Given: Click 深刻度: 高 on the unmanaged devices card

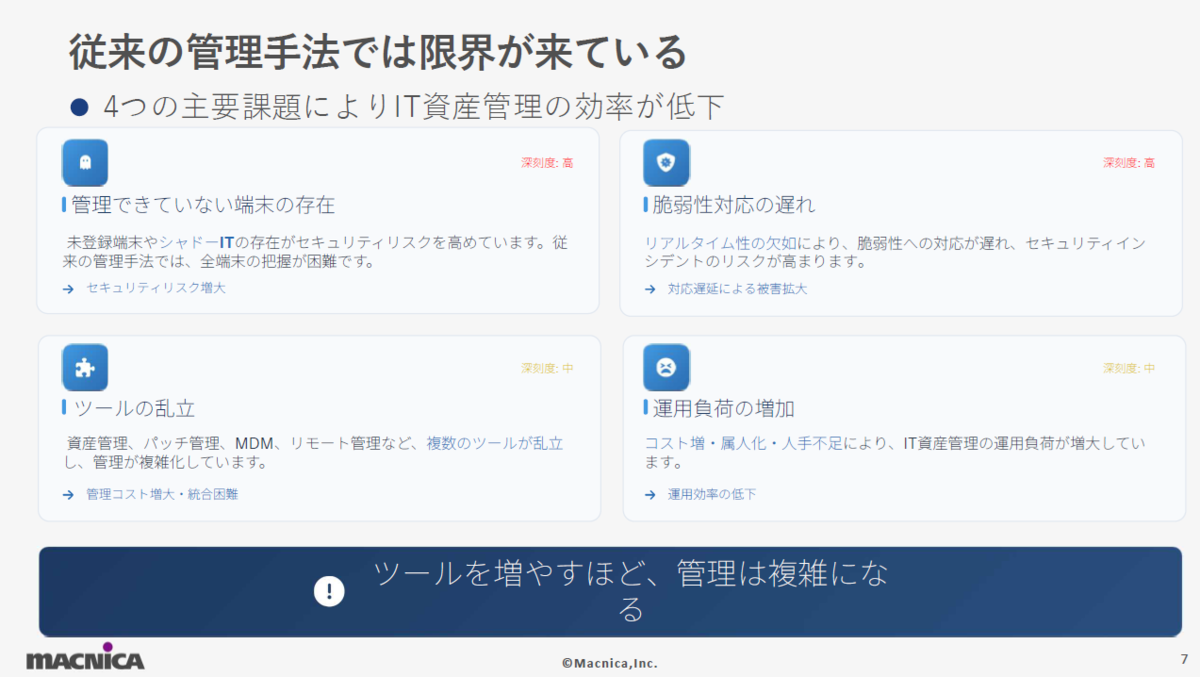Looking at the screenshot, I should pyautogui.click(x=547, y=163).
